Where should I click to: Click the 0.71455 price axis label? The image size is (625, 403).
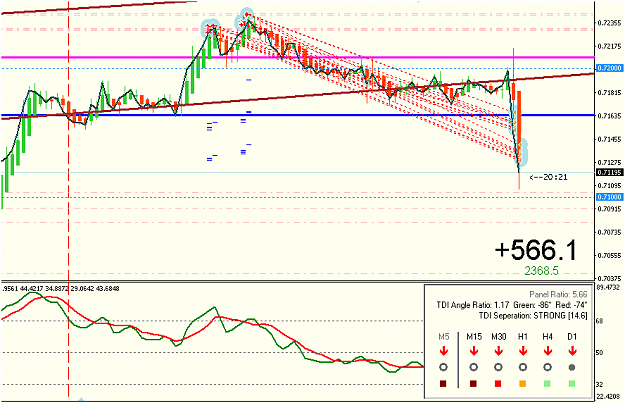coord(609,139)
